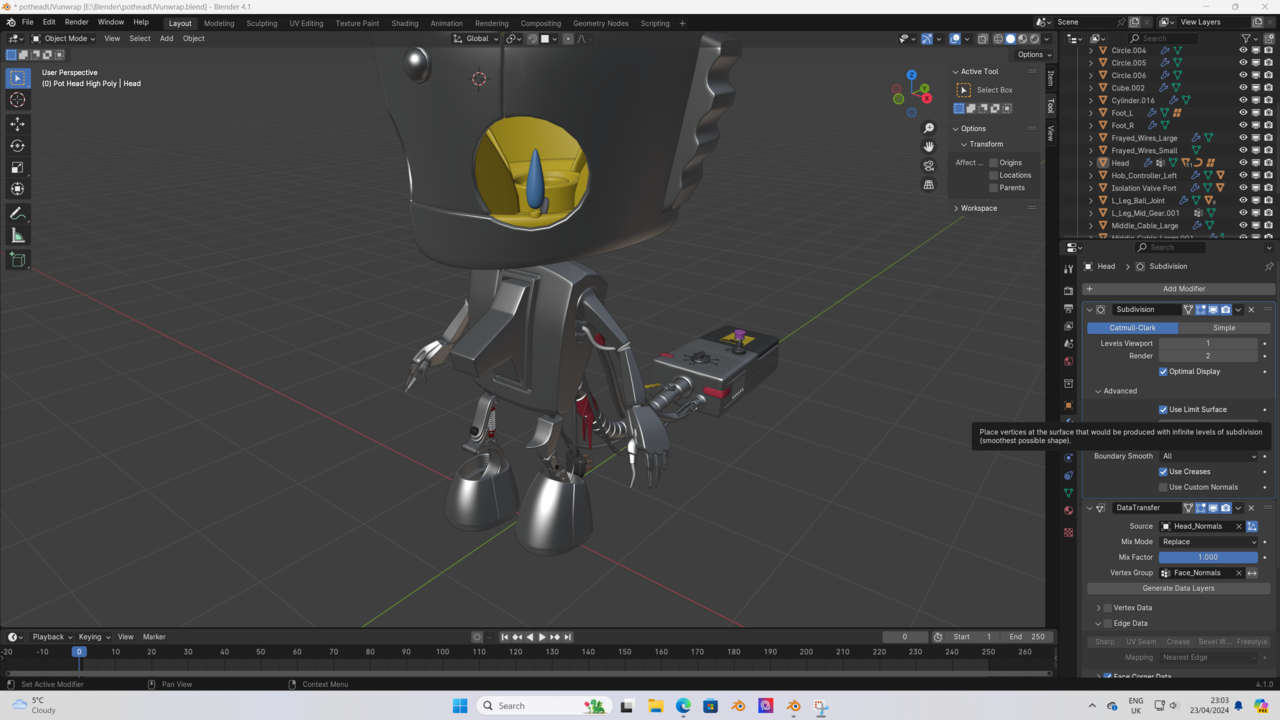Open the viewport Options dropdown
The width and height of the screenshot is (1280, 720).
tap(1034, 55)
